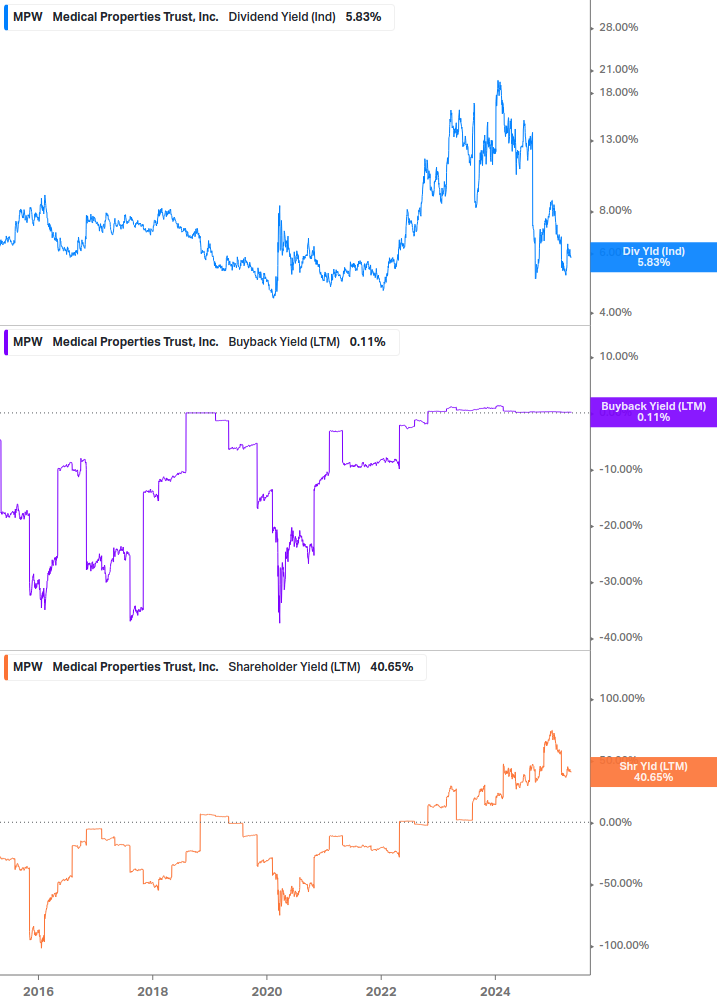Click the -10.00% buyback yield axis label
The image size is (717, 1005).
(620, 469)
